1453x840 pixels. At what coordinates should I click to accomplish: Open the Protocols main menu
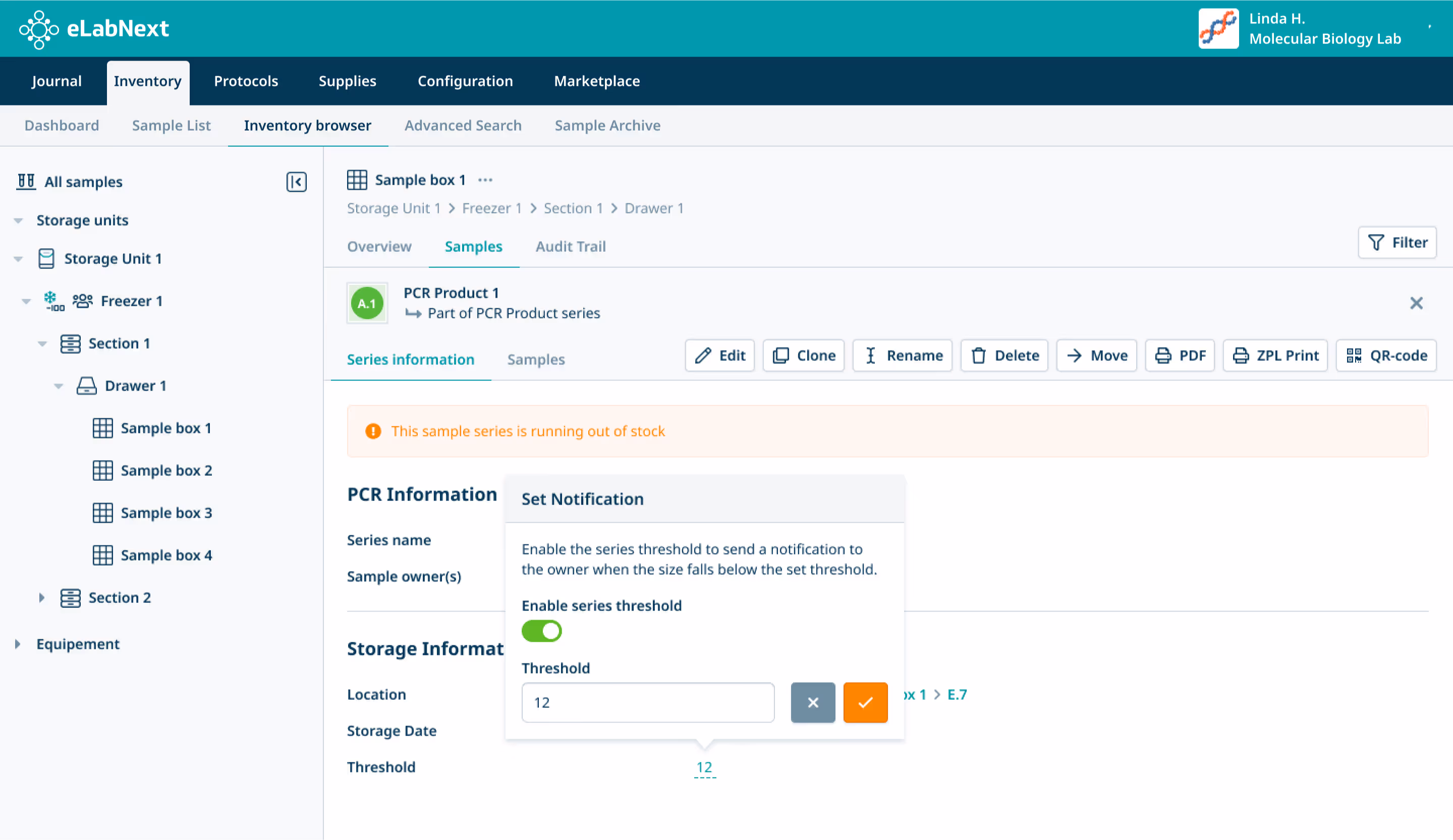point(246,81)
